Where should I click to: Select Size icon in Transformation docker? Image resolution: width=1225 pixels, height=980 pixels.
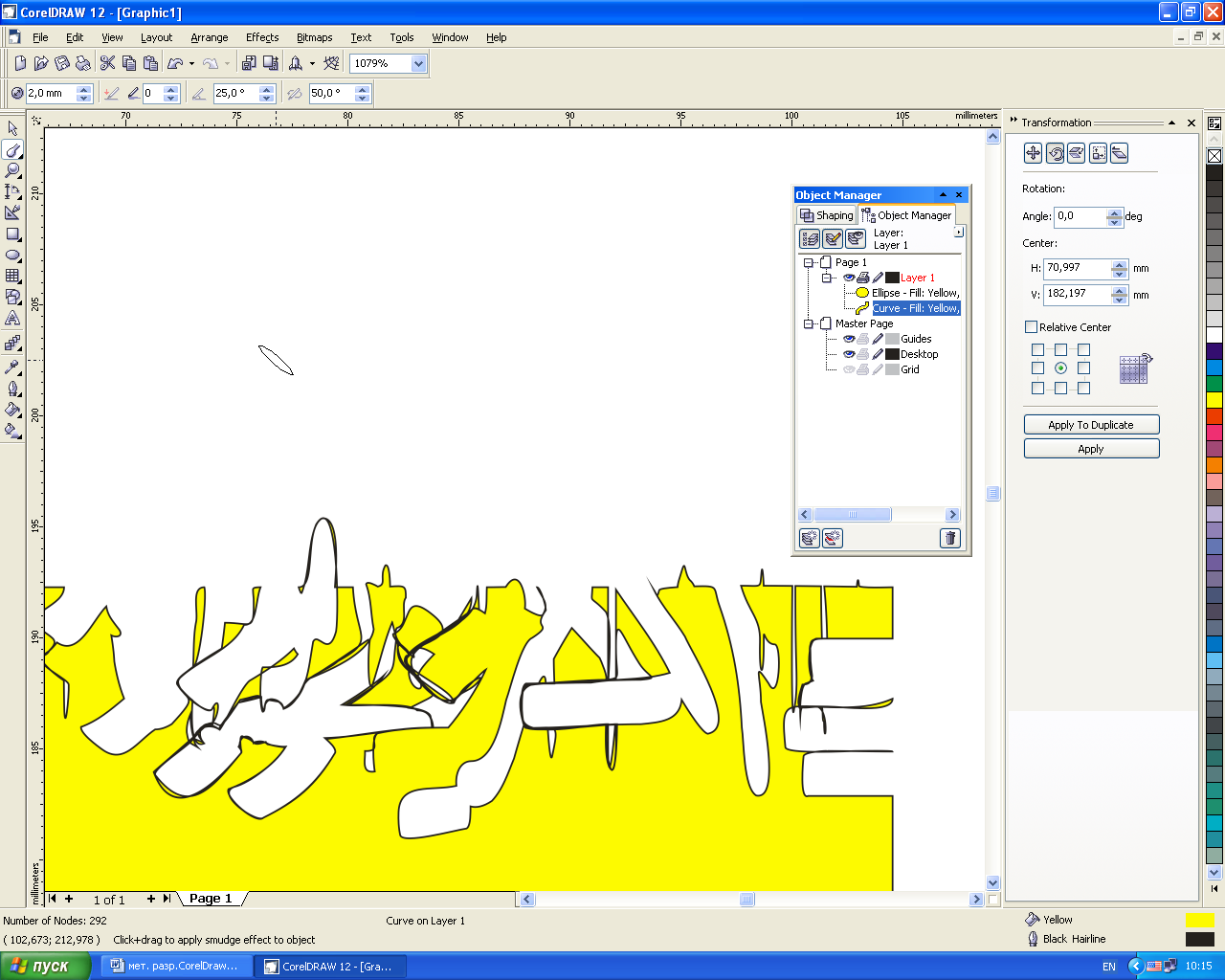click(1098, 153)
